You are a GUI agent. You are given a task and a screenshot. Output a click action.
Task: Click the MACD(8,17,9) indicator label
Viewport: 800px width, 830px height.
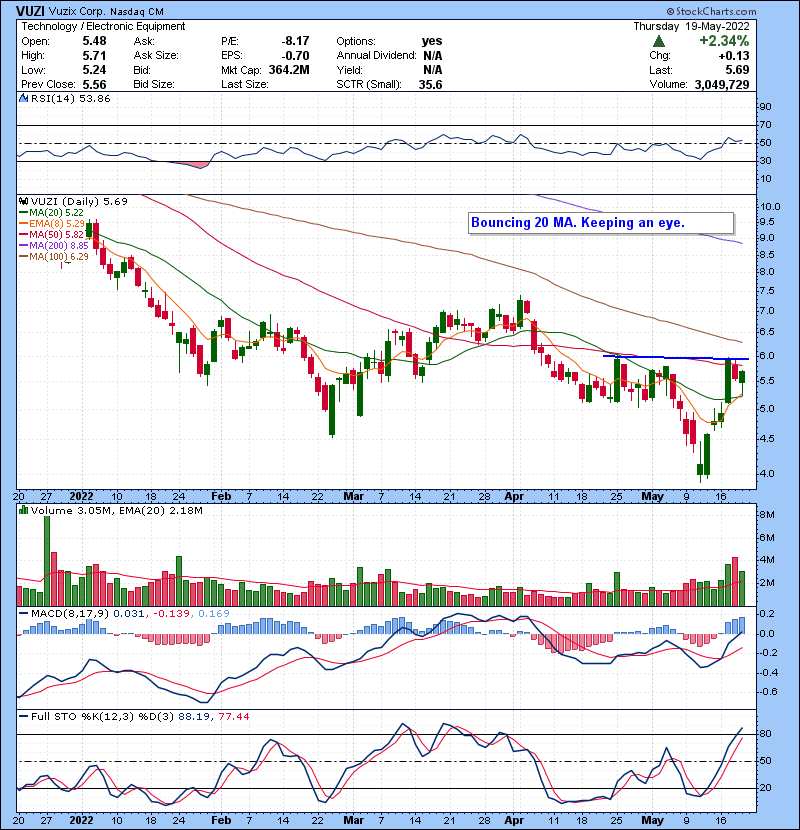click(x=70, y=614)
